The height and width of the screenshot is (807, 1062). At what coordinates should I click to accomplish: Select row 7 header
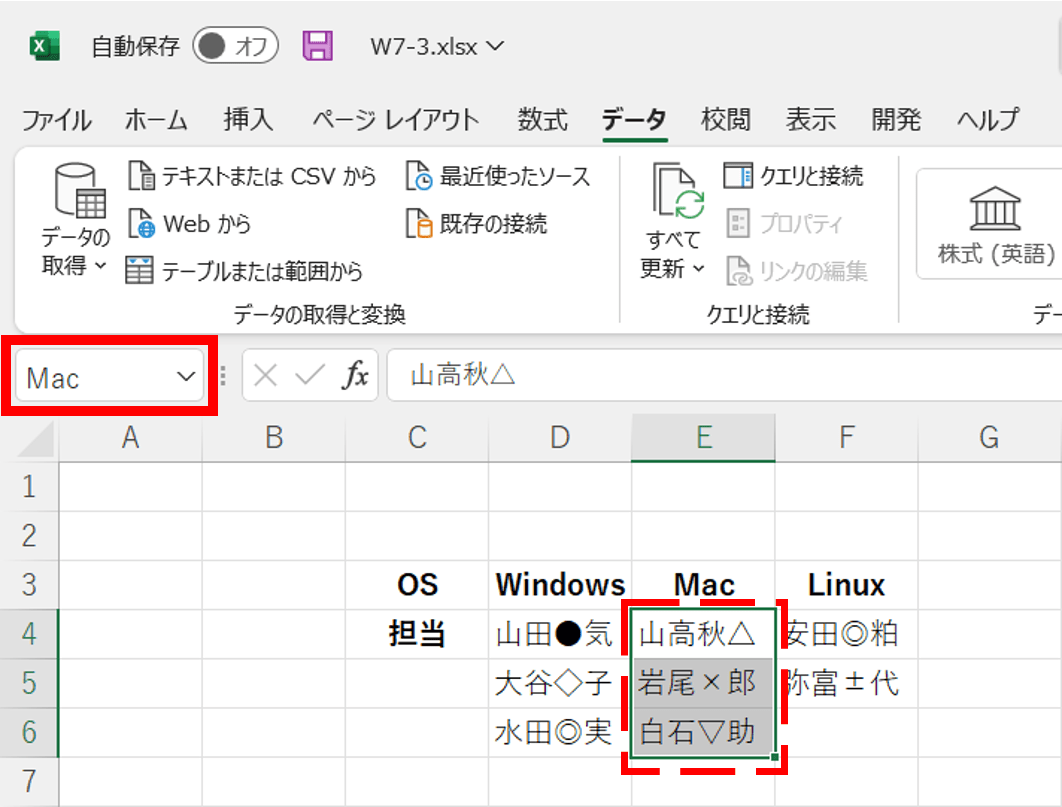tap(29, 781)
